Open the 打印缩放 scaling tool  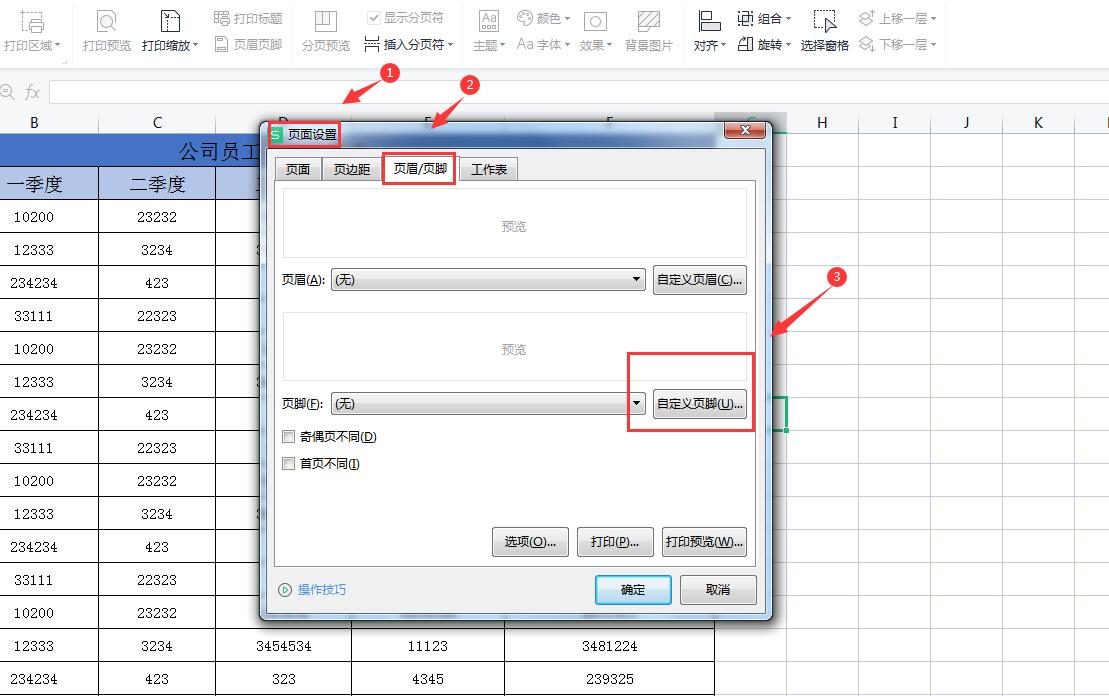[170, 31]
